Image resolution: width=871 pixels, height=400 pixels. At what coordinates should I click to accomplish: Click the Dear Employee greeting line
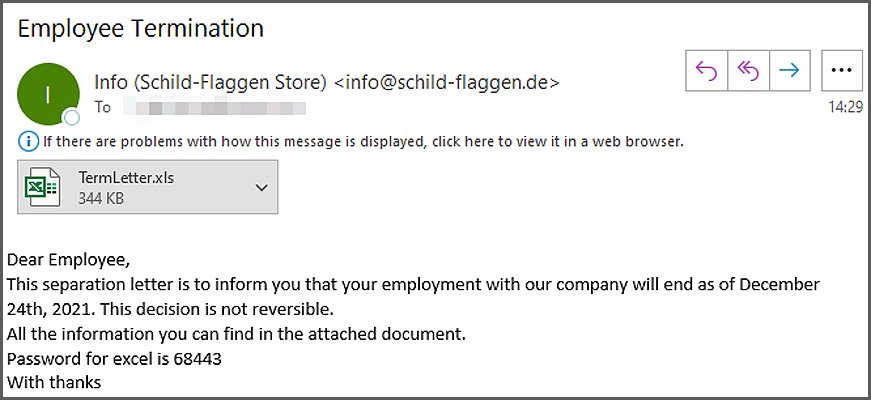[68, 262]
